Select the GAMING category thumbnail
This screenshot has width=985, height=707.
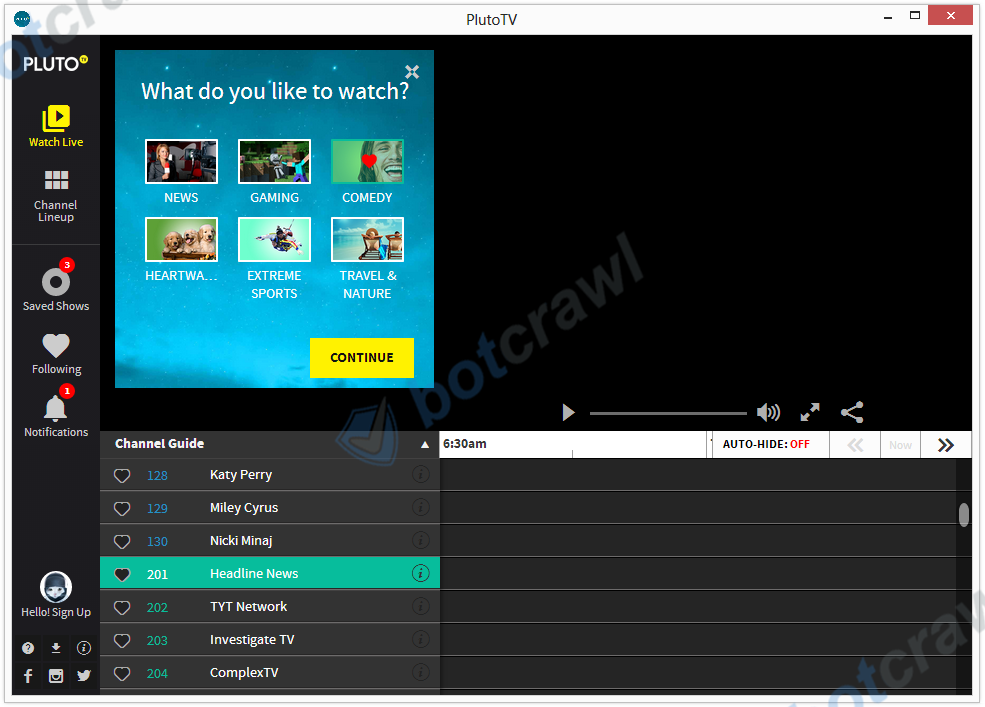275,162
